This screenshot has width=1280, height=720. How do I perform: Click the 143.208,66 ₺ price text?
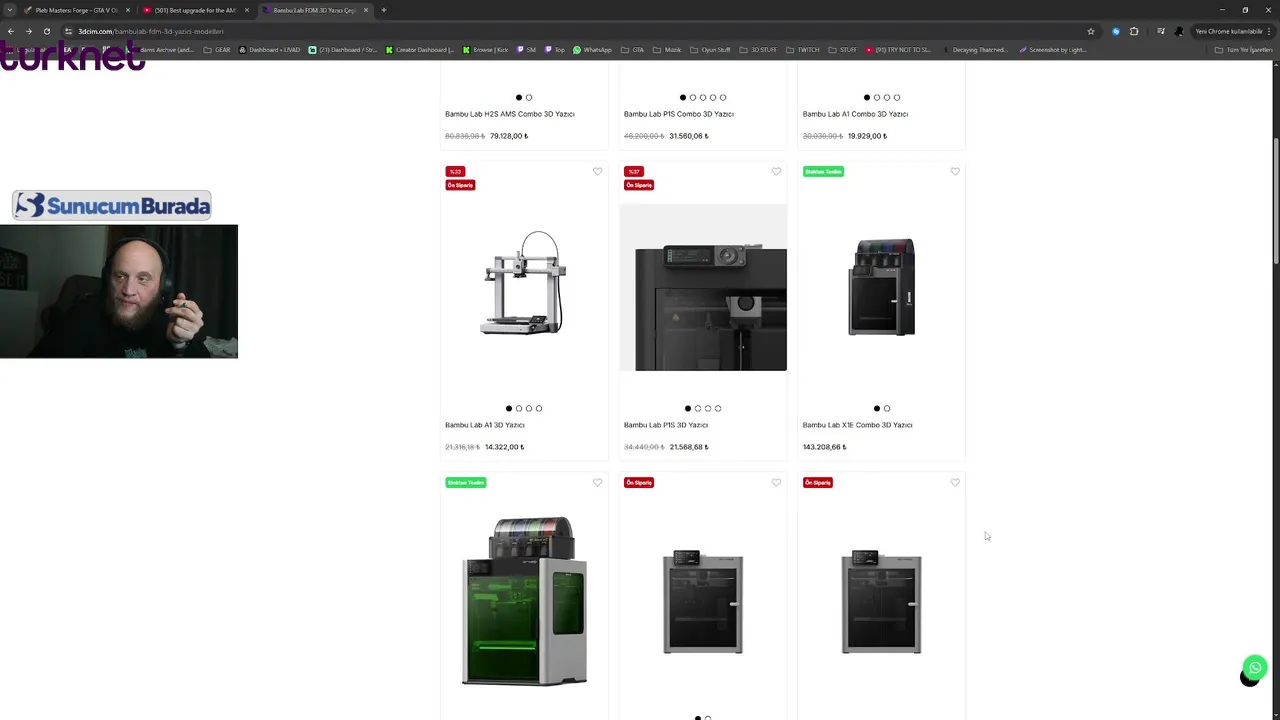click(825, 447)
